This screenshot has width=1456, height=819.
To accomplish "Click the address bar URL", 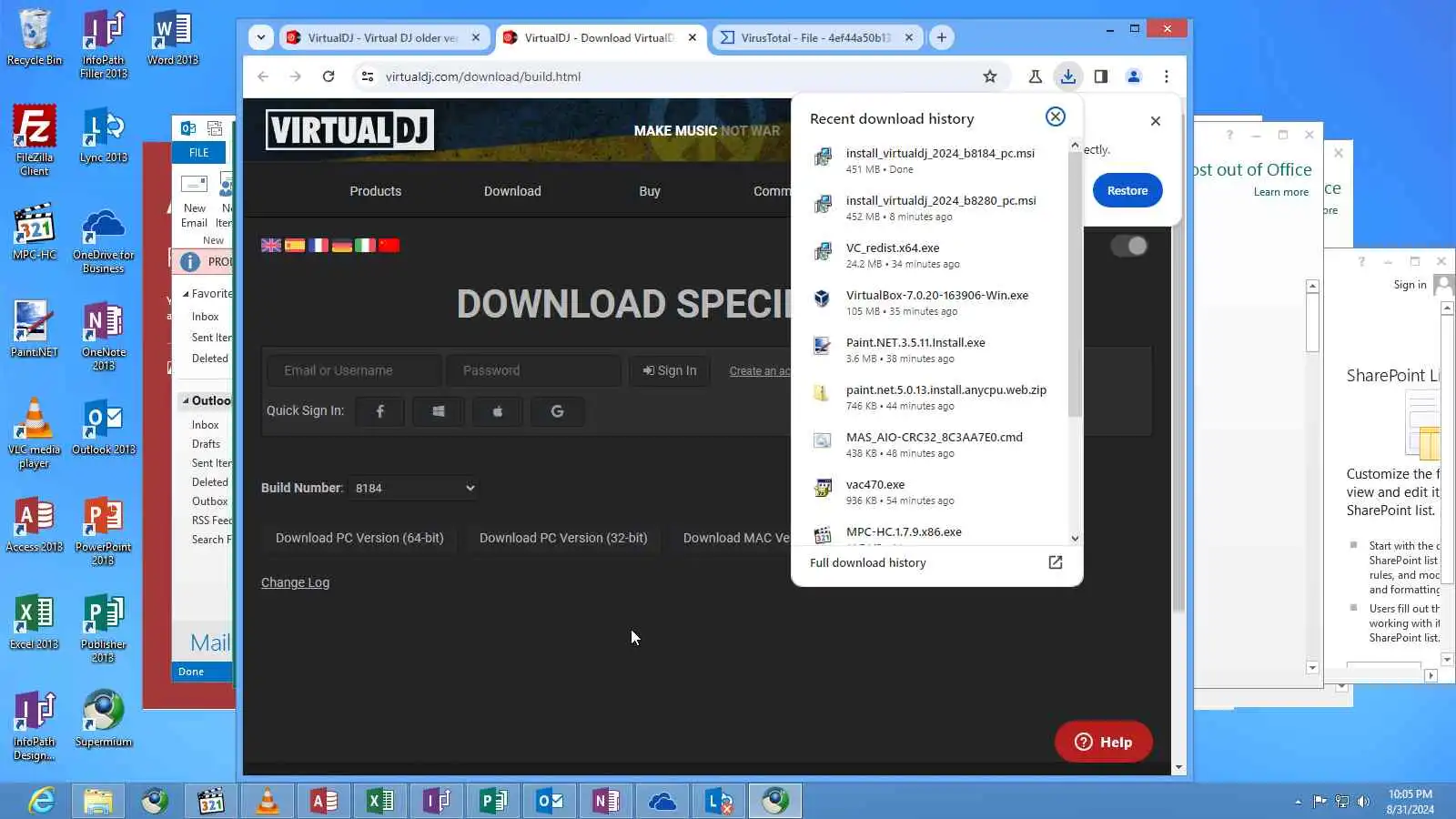I will 482,76.
